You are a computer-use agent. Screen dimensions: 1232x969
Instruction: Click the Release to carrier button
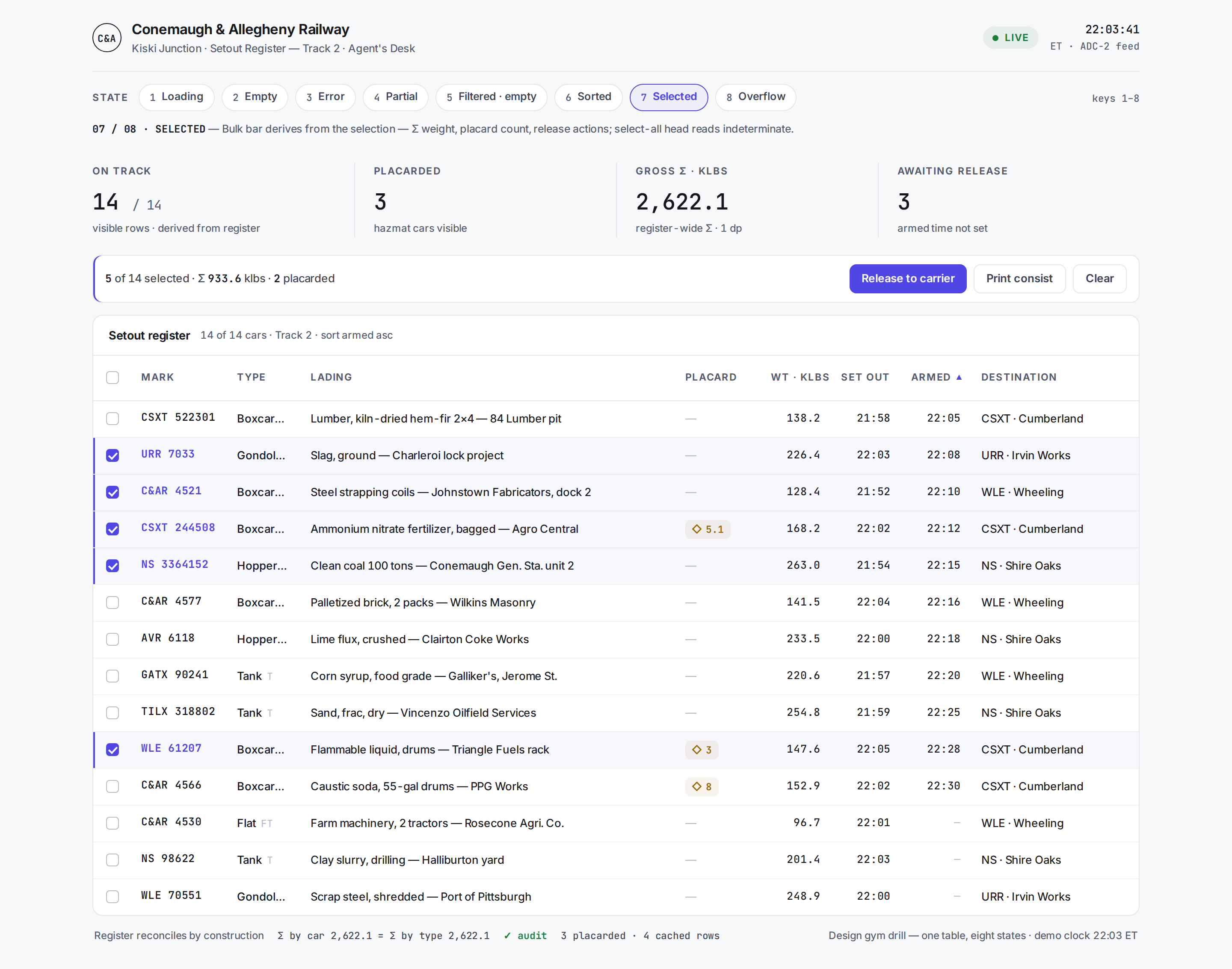[x=907, y=278]
